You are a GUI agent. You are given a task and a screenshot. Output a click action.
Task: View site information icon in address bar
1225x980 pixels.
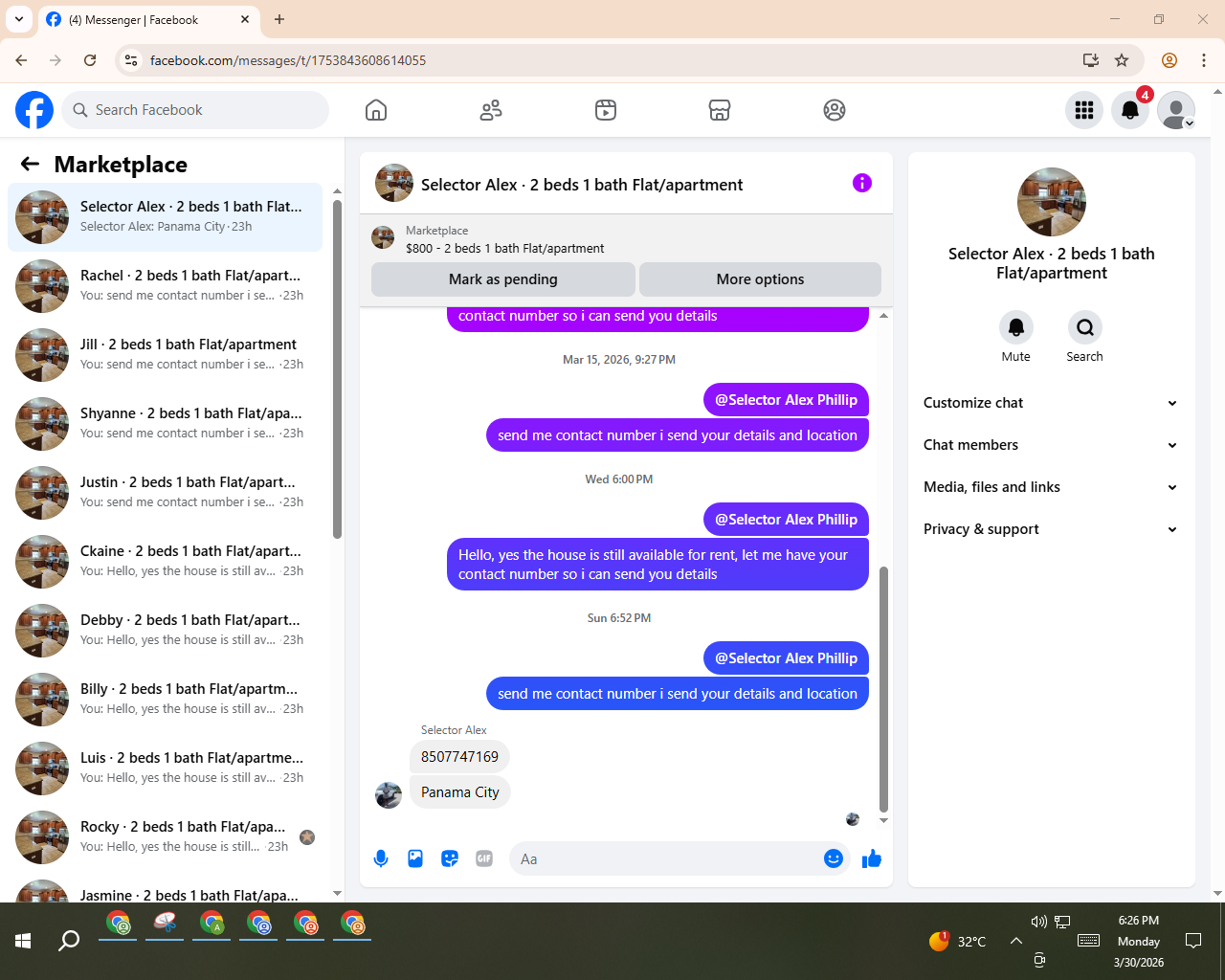click(131, 60)
